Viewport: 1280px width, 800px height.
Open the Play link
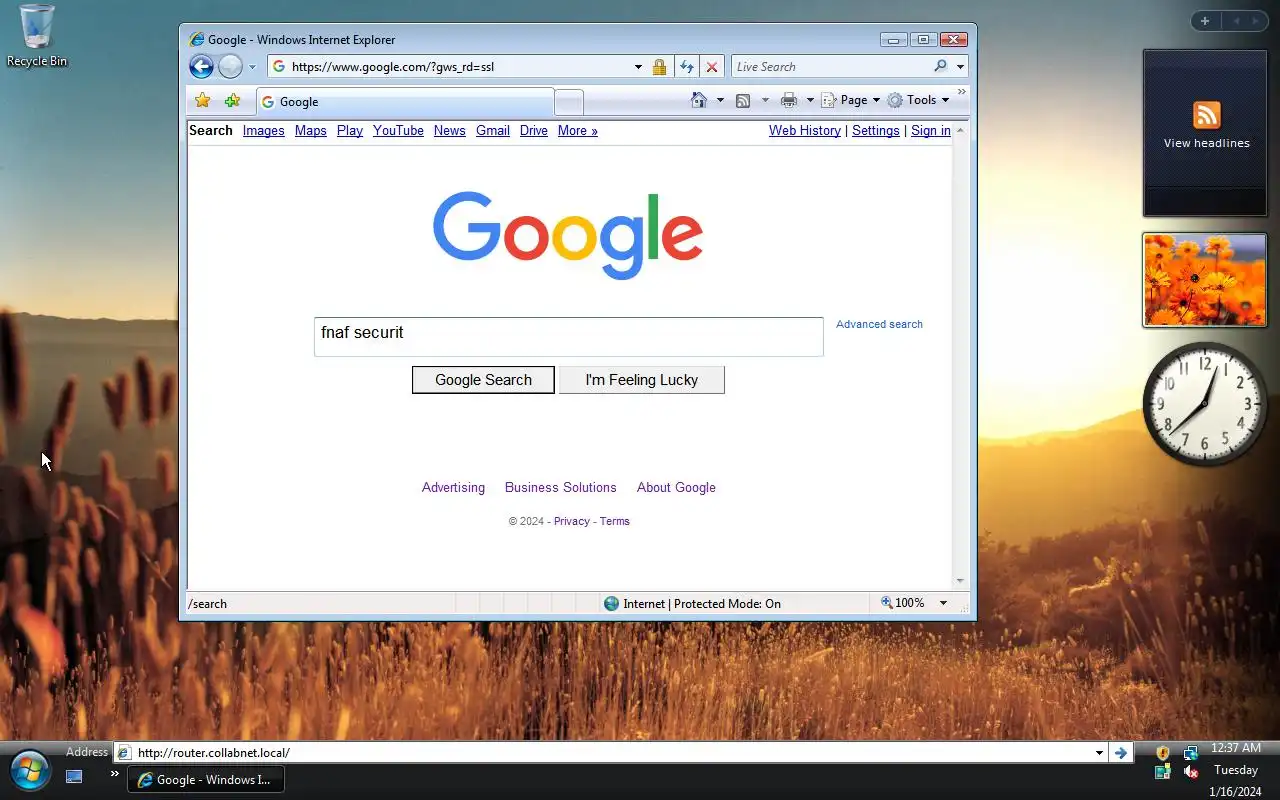tap(350, 131)
